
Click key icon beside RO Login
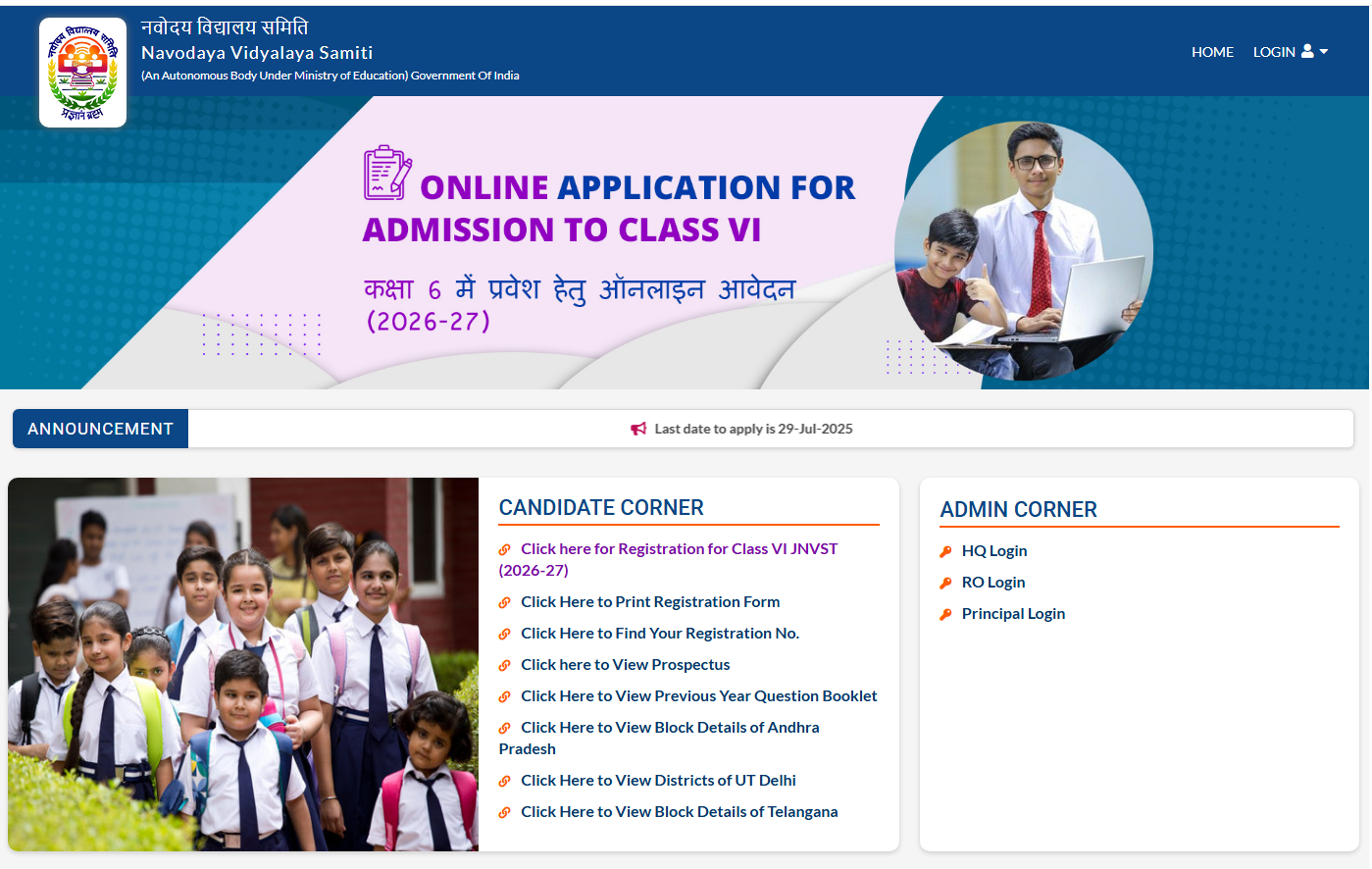(945, 583)
